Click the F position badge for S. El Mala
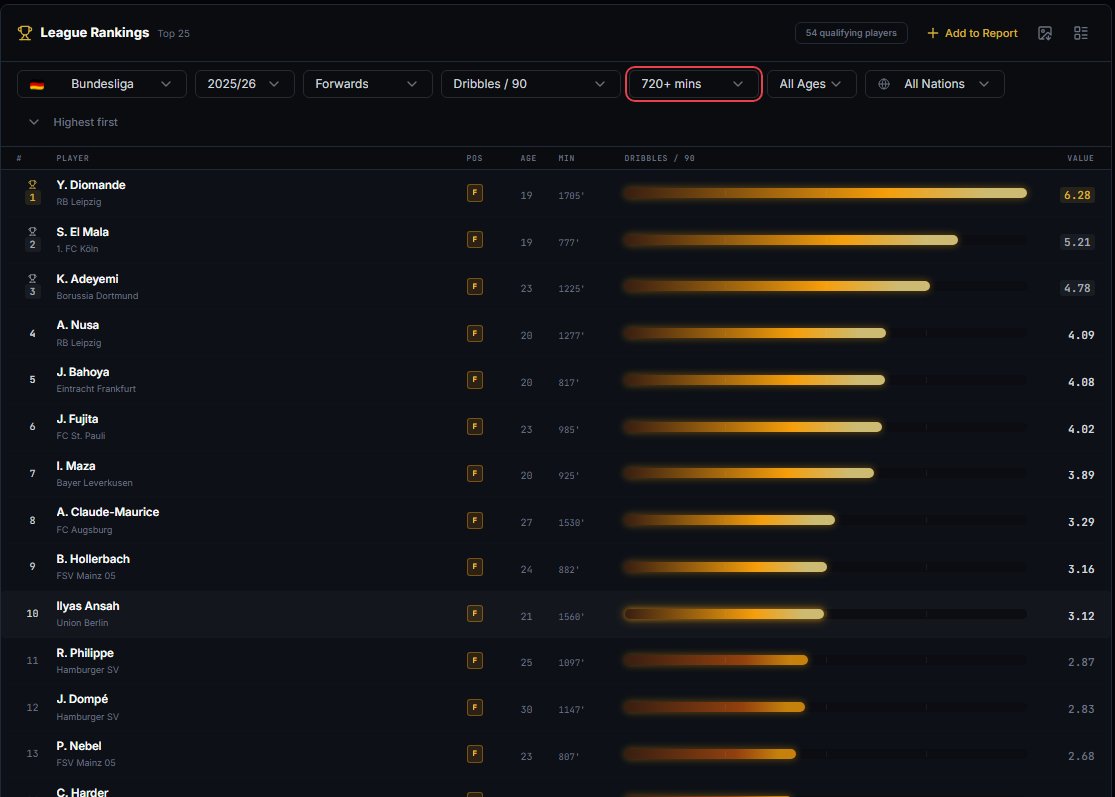Image resolution: width=1115 pixels, height=797 pixels. tap(475, 240)
